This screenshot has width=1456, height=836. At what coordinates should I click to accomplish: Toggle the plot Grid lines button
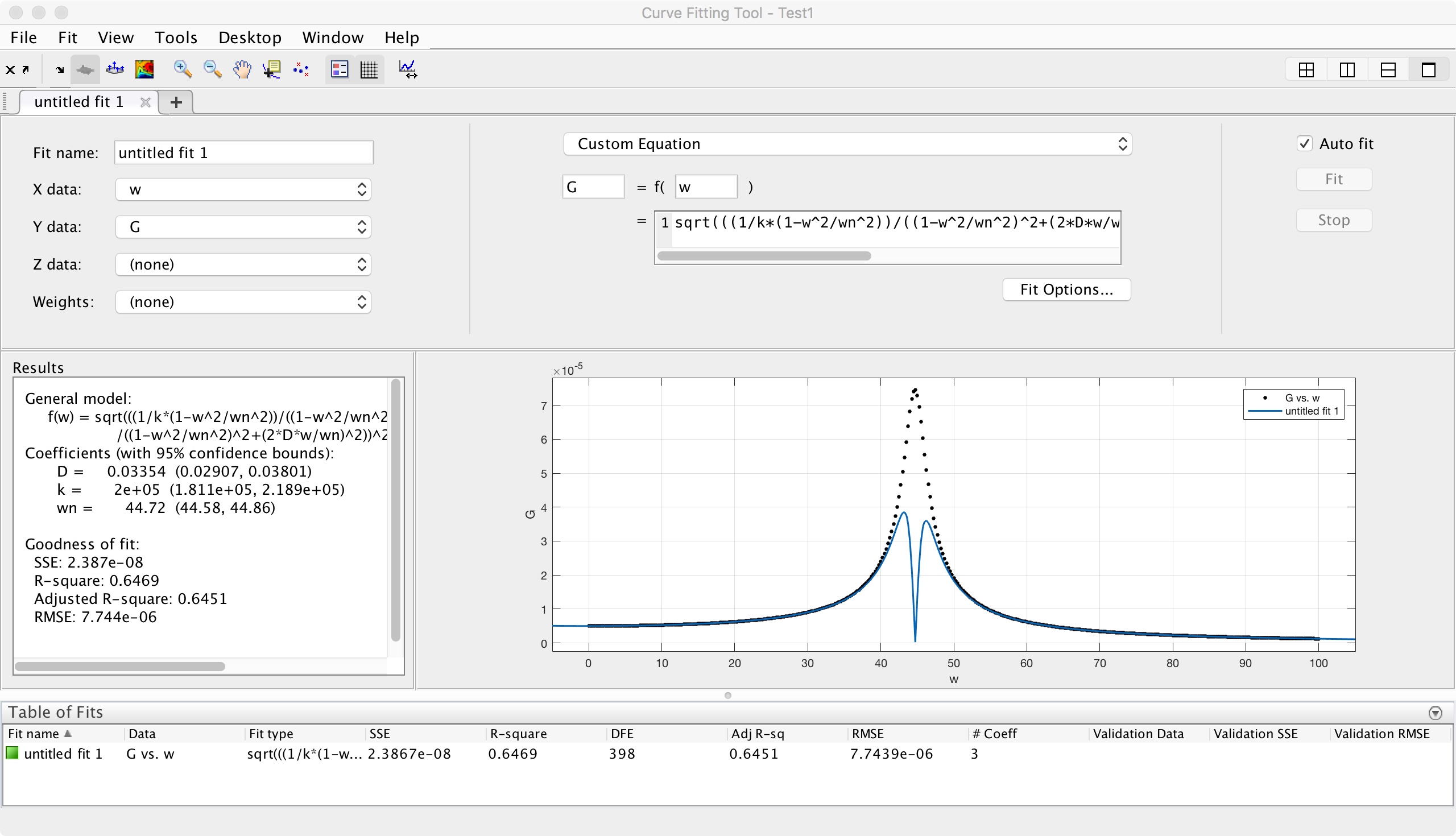(x=369, y=69)
